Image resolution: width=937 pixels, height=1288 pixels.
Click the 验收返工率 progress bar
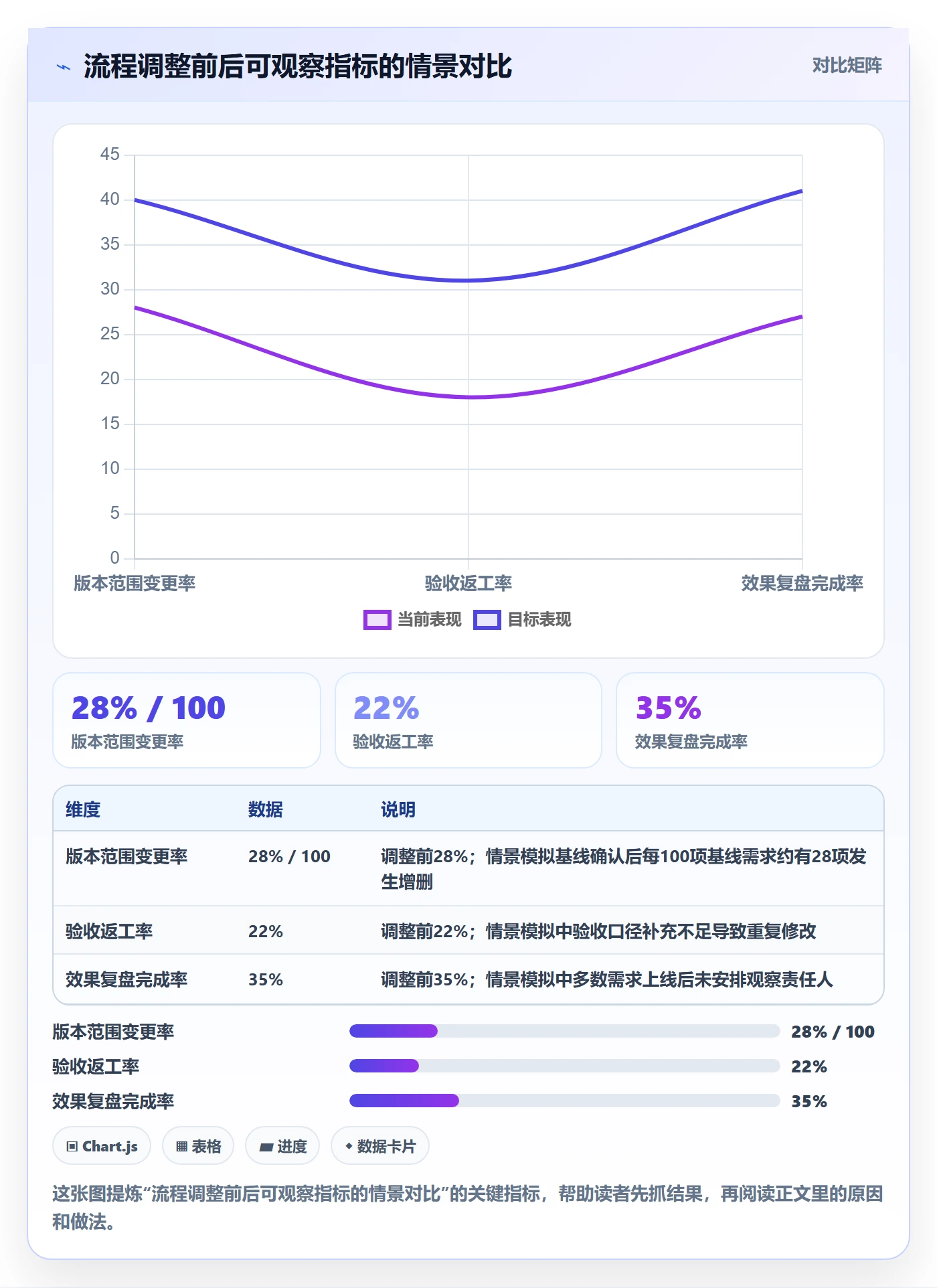564,1066
